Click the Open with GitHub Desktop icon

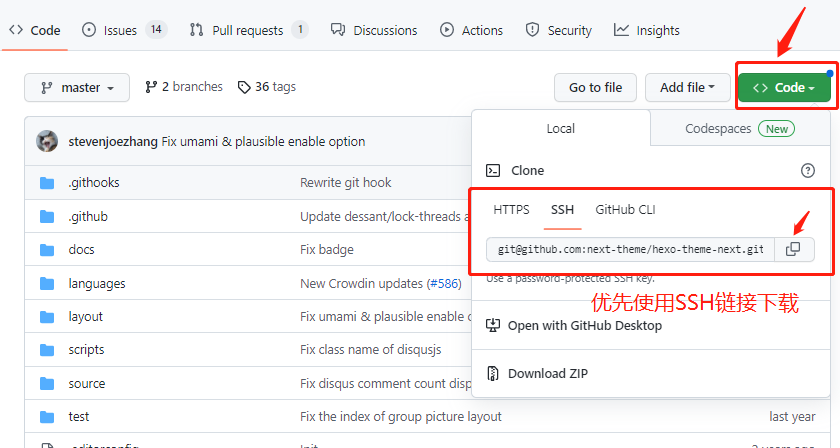(492, 325)
